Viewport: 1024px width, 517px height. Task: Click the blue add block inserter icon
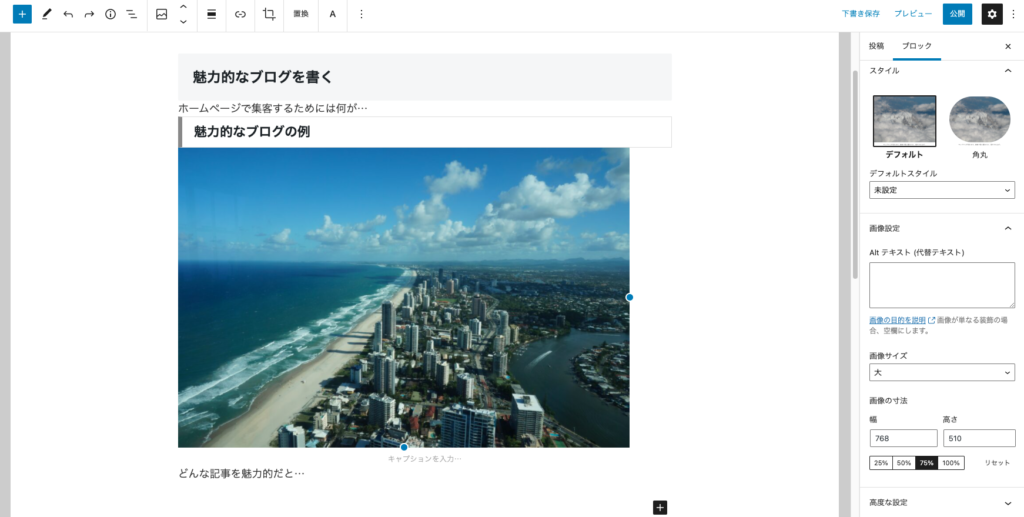22,14
